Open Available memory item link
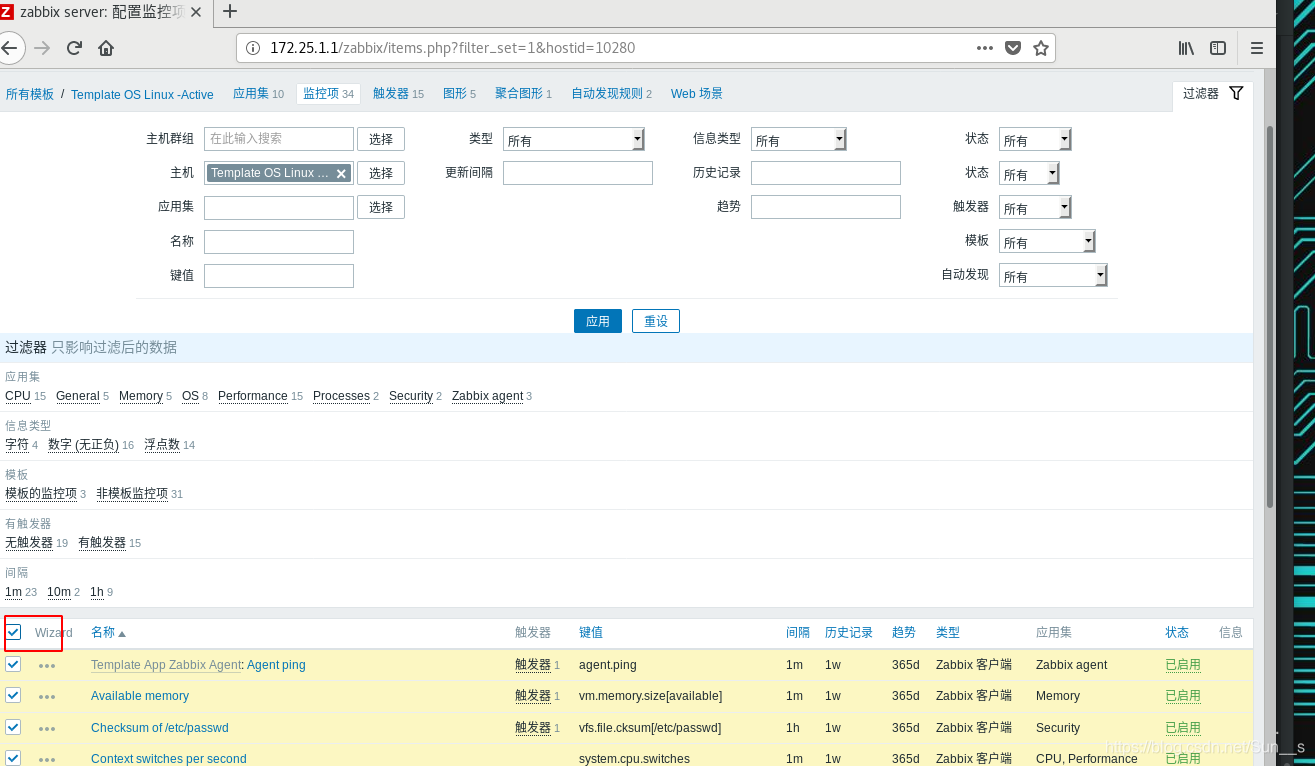 point(140,696)
